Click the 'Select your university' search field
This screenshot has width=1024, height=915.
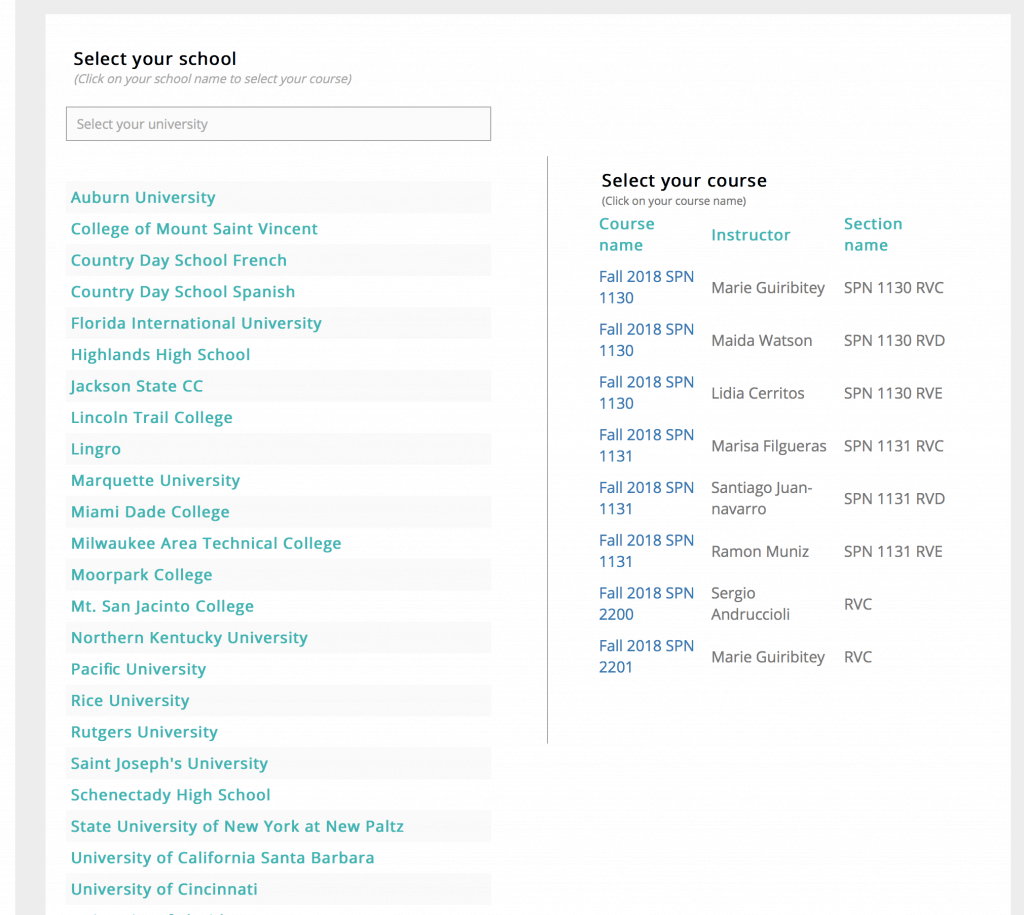tap(278, 124)
